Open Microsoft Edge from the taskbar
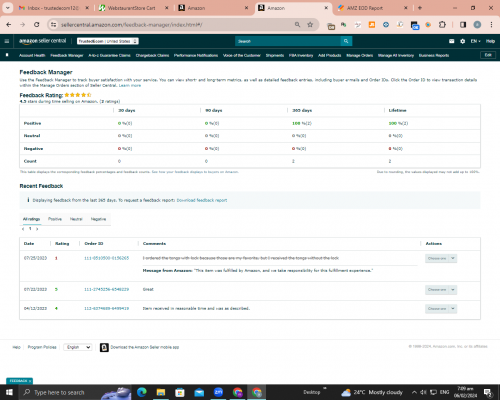Viewport: 500px width, 400px height. pos(142,392)
